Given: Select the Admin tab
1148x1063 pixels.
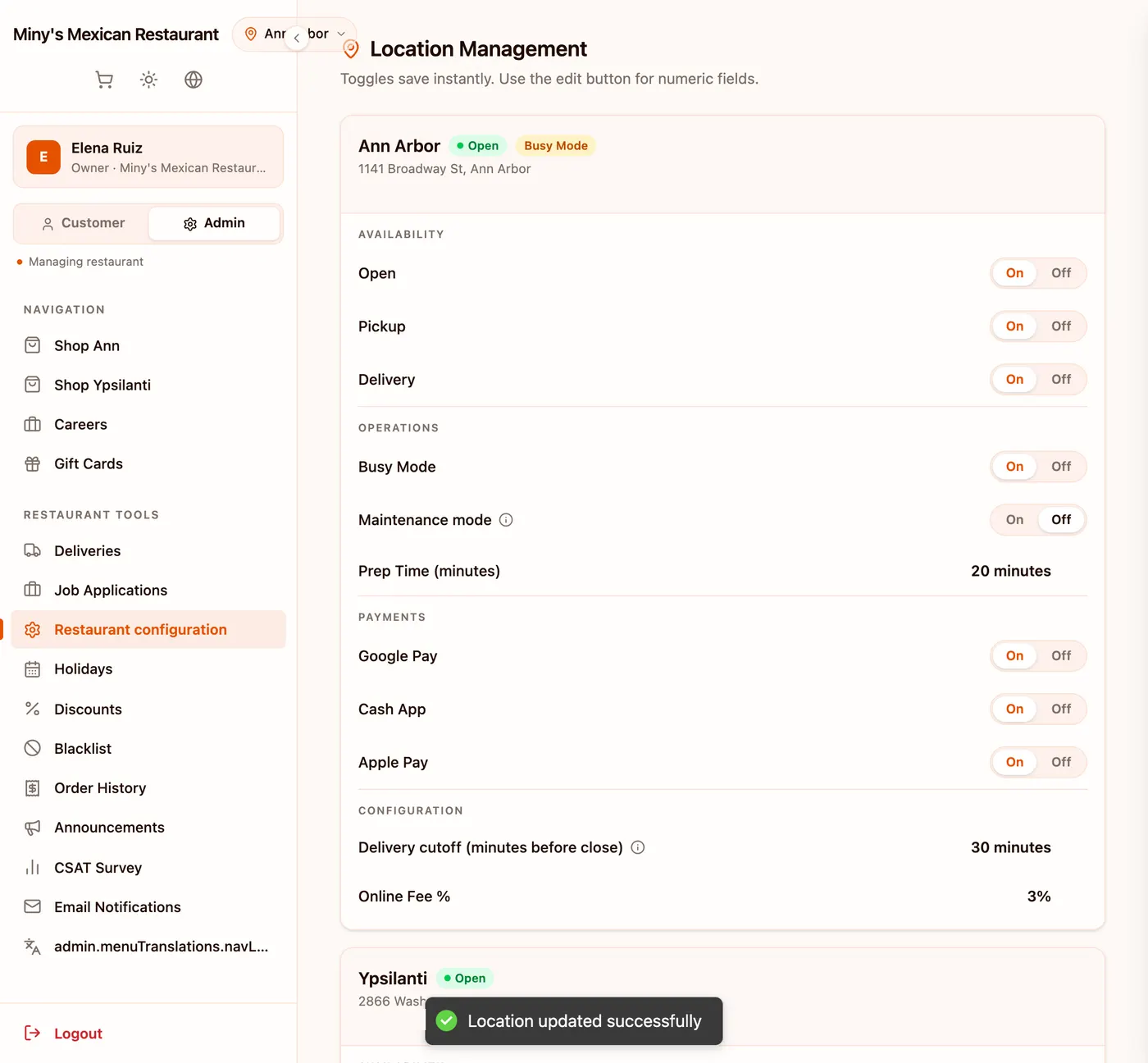Looking at the screenshot, I should [214, 223].
